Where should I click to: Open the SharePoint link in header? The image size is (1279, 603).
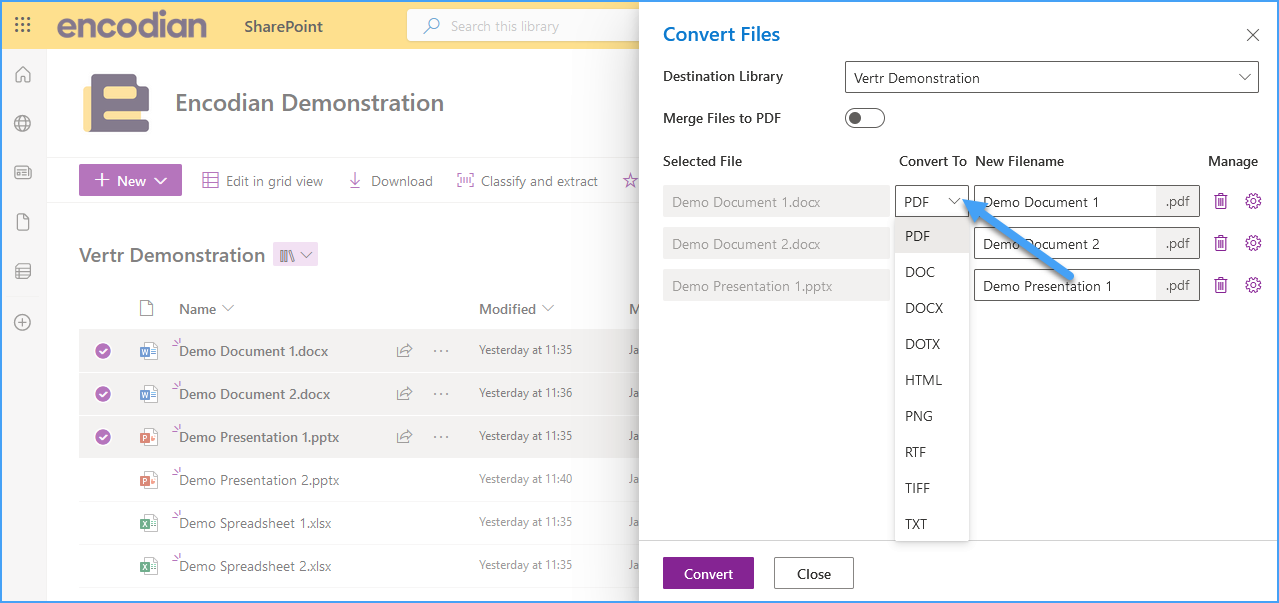point(284,26)
